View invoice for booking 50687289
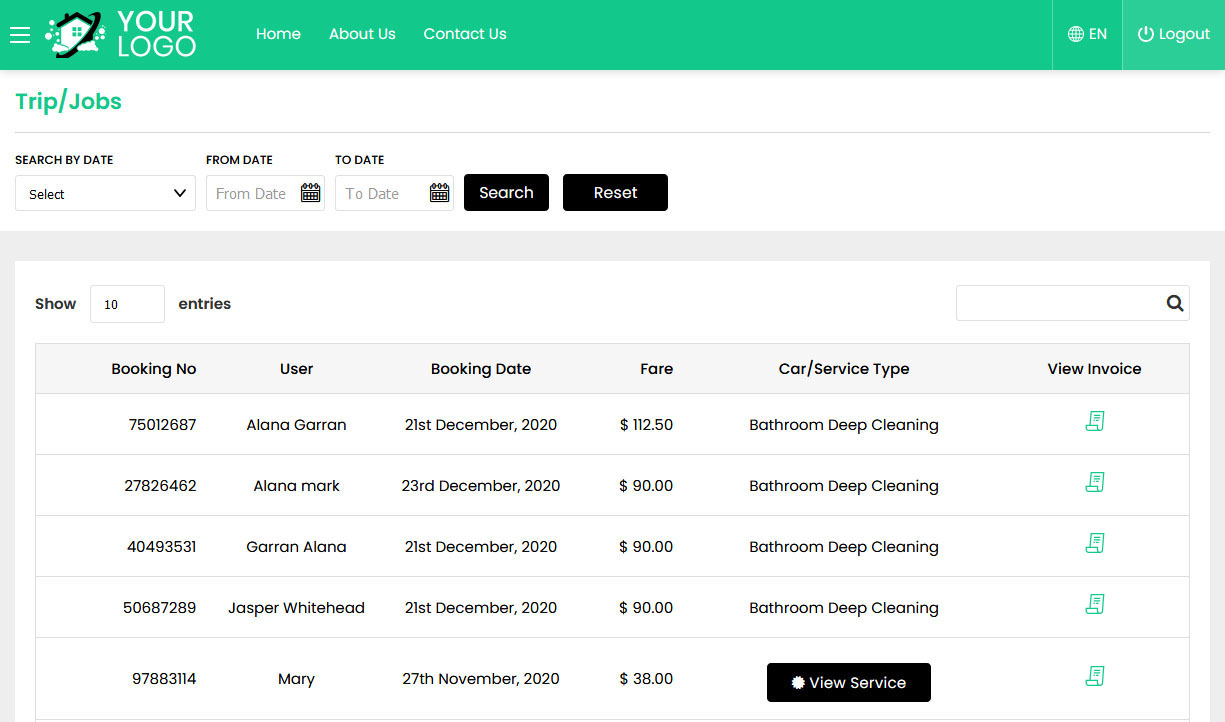The width and height of the screenshot is (1225, 722). point(1095,605)
